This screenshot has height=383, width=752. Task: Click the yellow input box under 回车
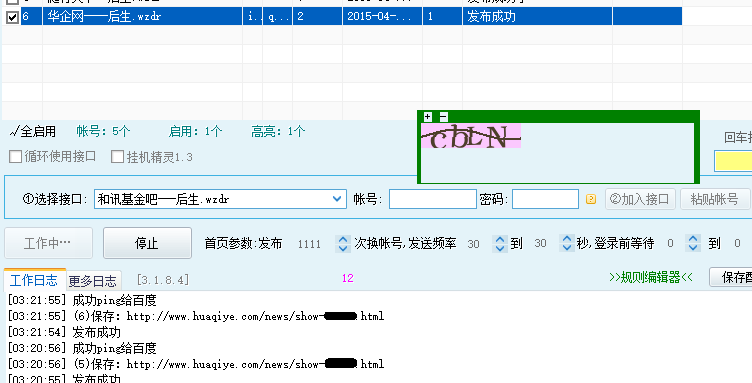733,161
